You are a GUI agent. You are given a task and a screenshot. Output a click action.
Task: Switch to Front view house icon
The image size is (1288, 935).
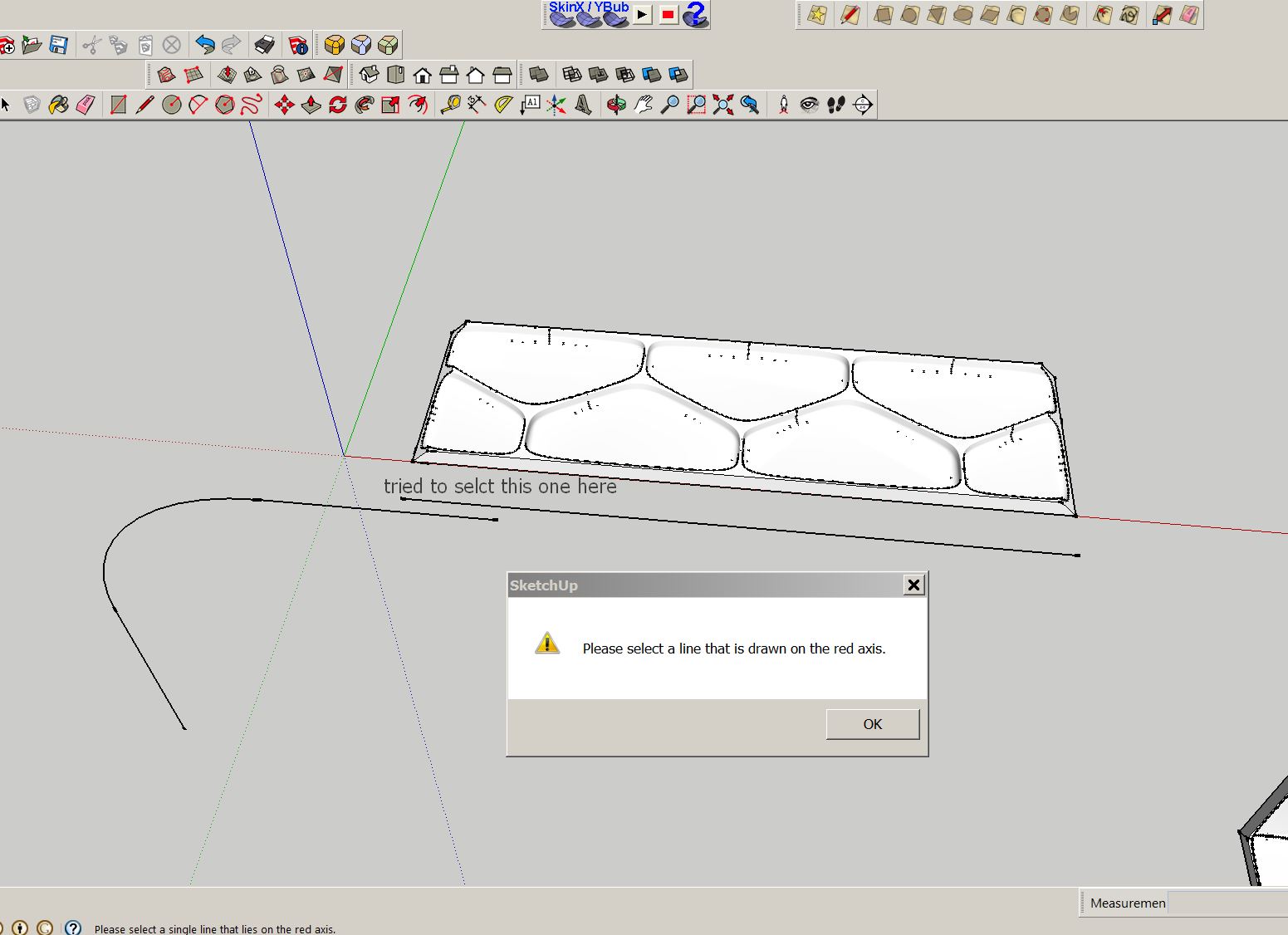pyautogui.click(x=422, y=75)
